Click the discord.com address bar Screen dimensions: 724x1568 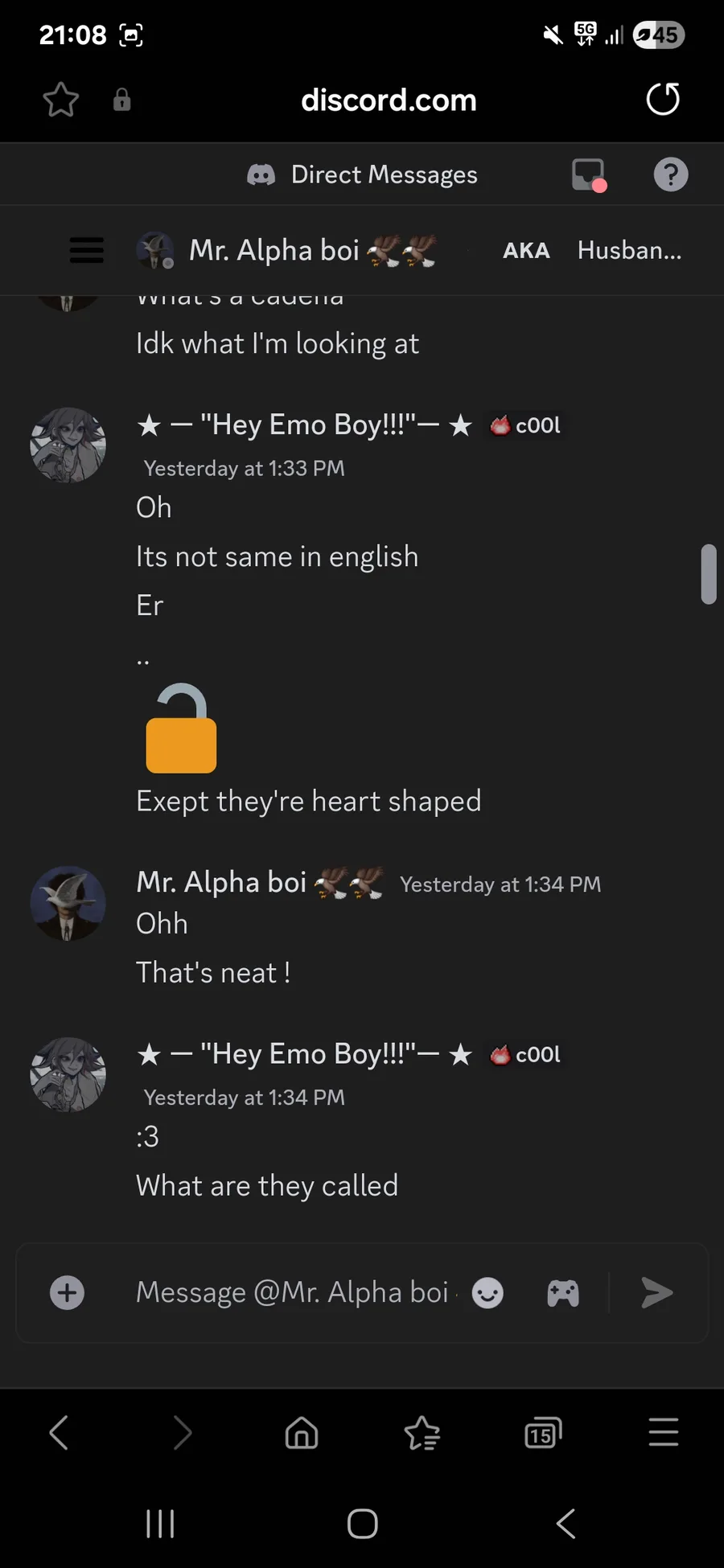(389, 101)
